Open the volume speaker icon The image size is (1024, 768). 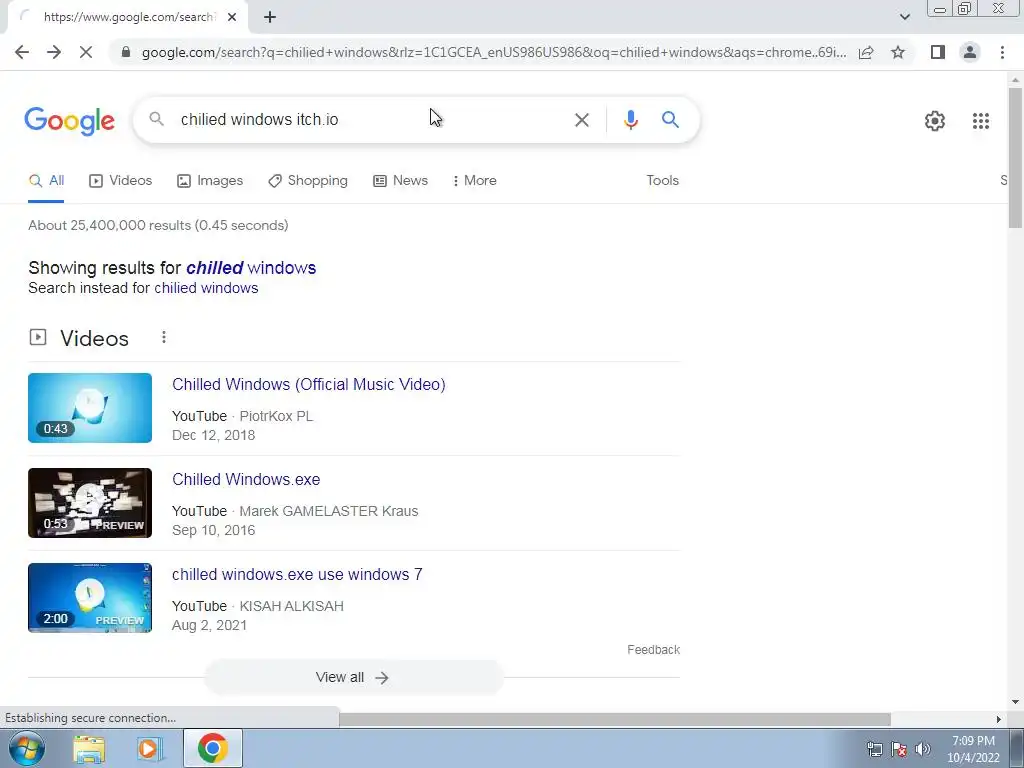click(922, 749)
